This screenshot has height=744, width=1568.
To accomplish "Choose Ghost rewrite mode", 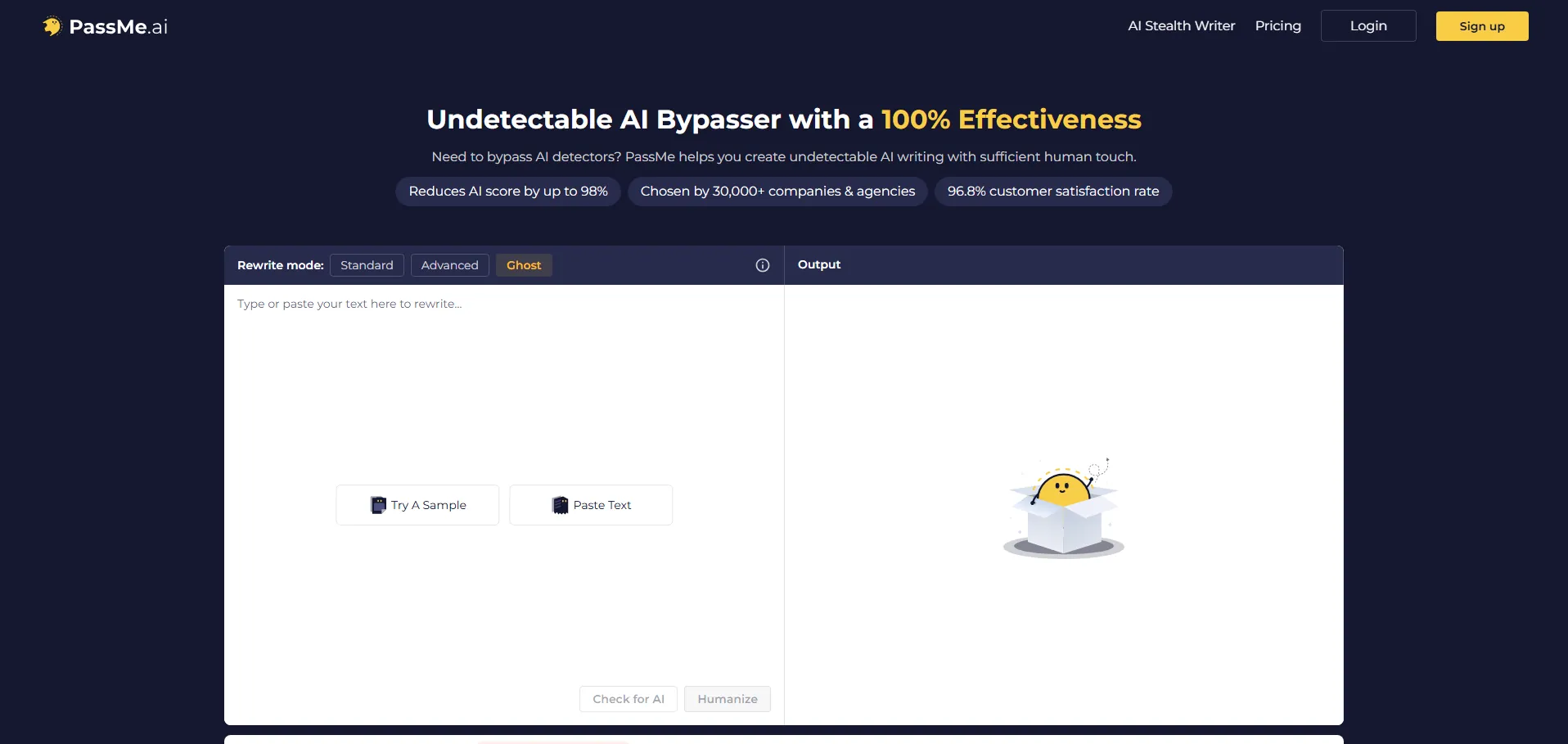I will (x=524, y=265).
